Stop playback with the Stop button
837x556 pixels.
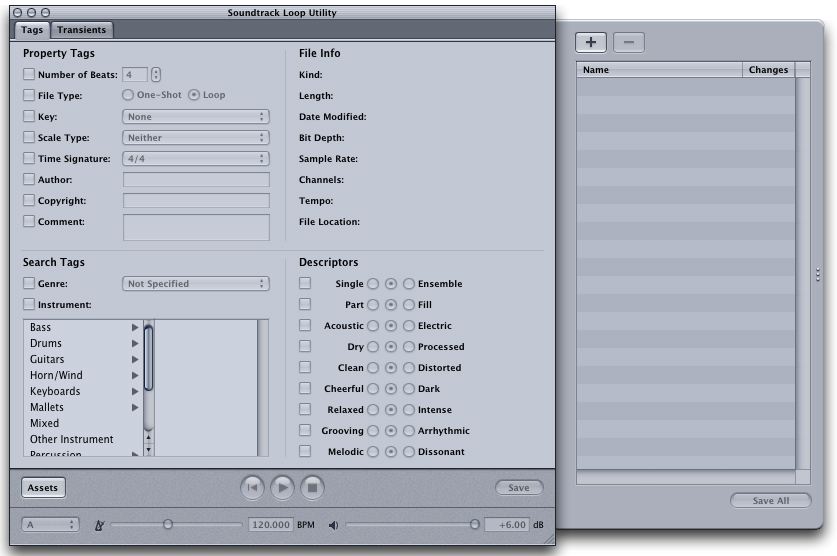[x=312, y=487]
